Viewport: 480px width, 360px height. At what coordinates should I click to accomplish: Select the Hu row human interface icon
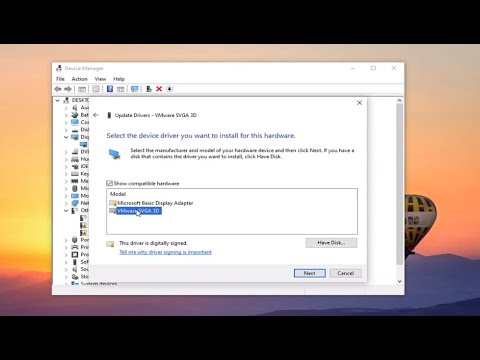pyautogui.click(x=75, y=159)
